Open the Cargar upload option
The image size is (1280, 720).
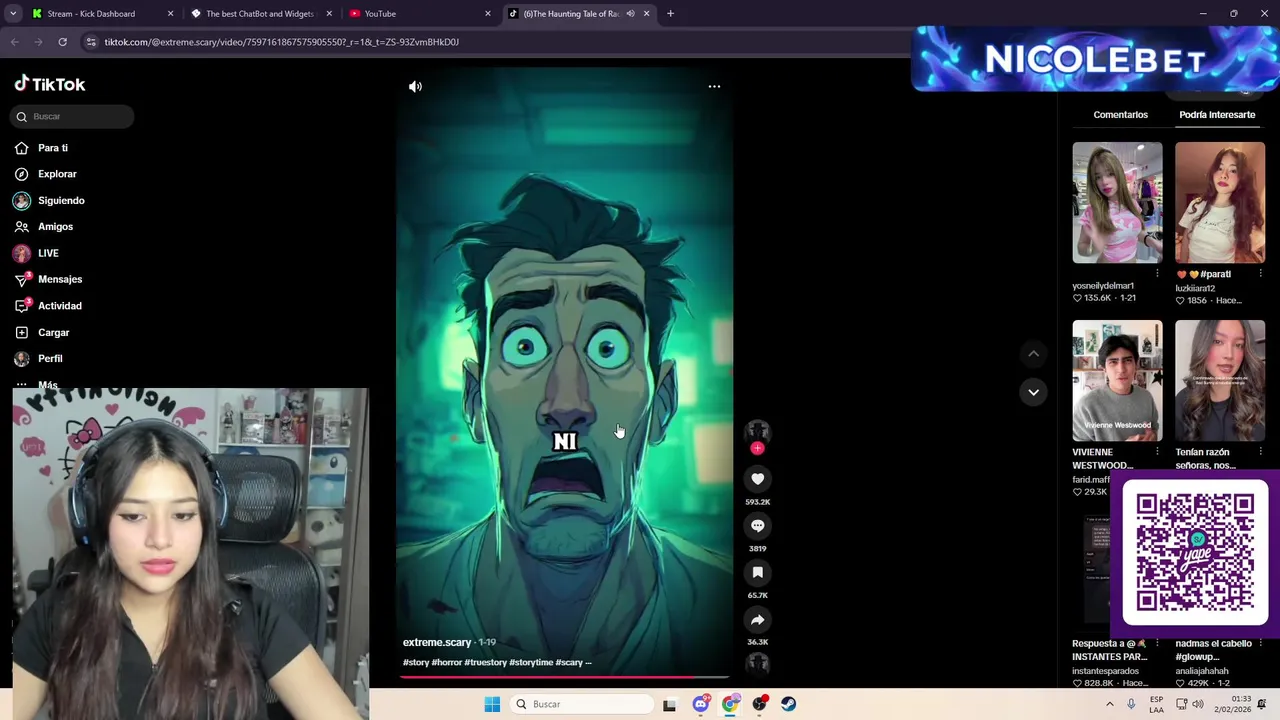(x=54, y=332)
